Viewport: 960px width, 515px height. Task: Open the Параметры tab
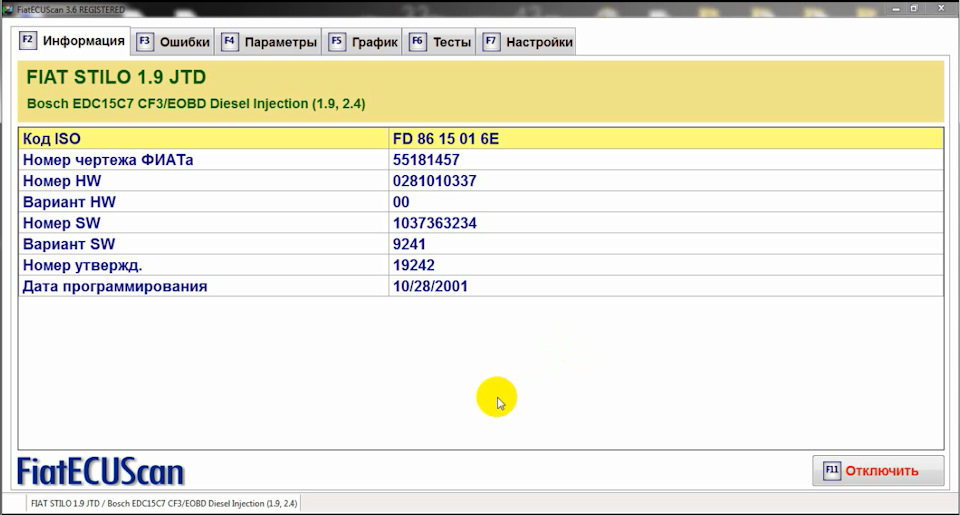coord(269,42)
